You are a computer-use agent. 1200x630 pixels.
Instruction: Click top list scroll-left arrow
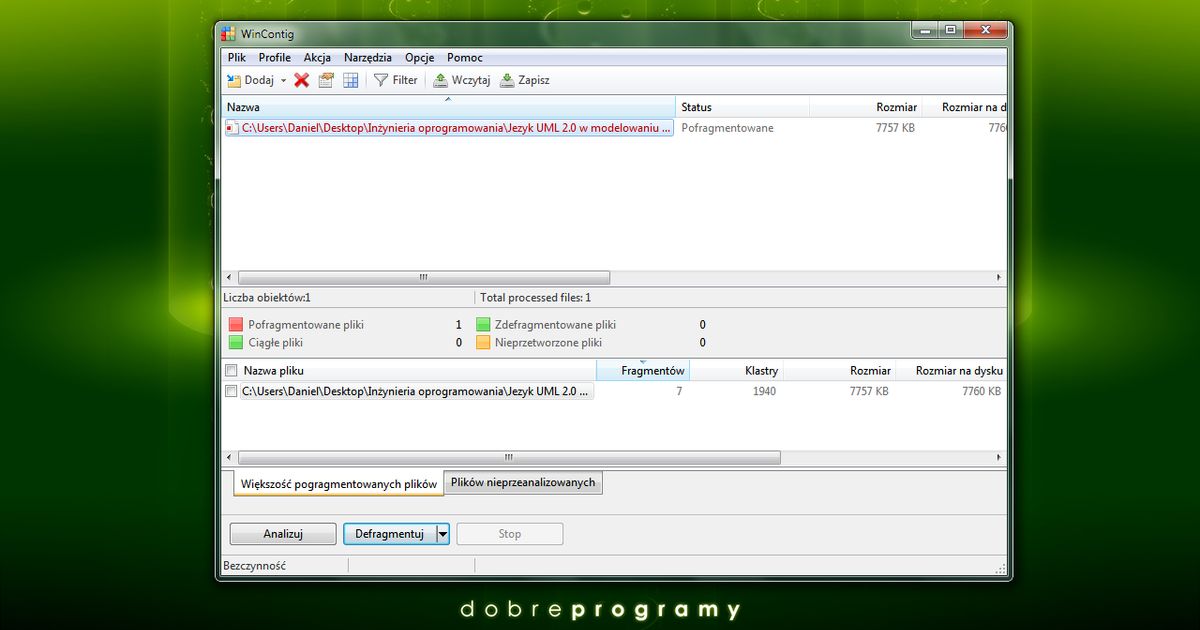click(229, 278)
